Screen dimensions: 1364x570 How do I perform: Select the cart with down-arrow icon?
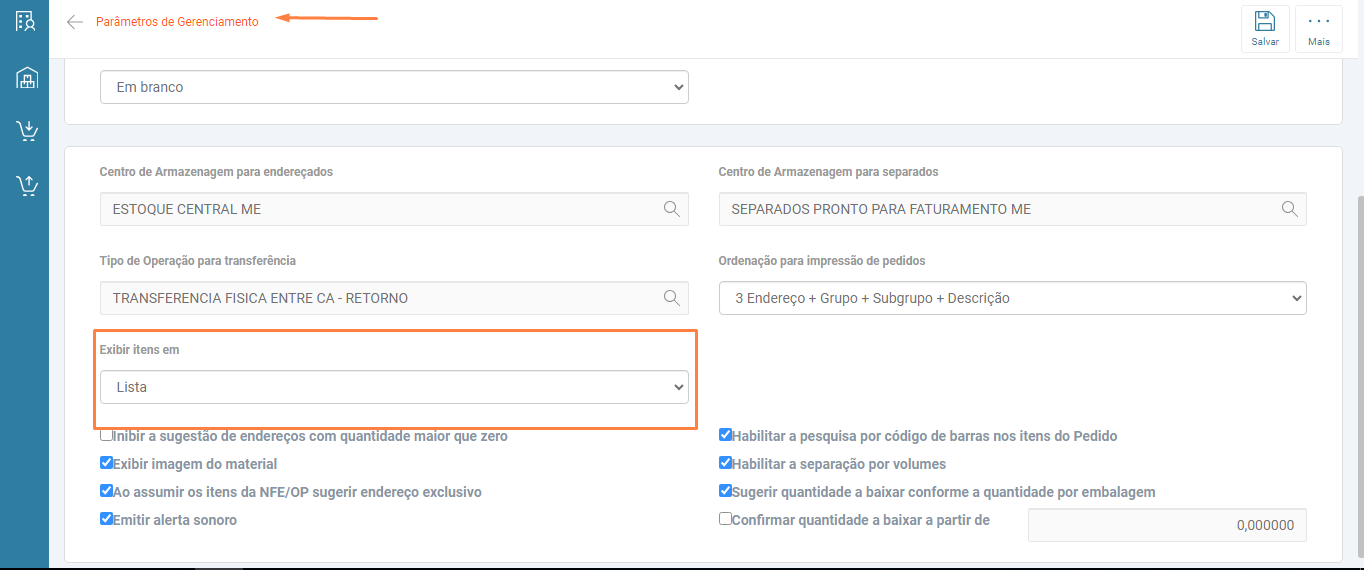(26, 131)
